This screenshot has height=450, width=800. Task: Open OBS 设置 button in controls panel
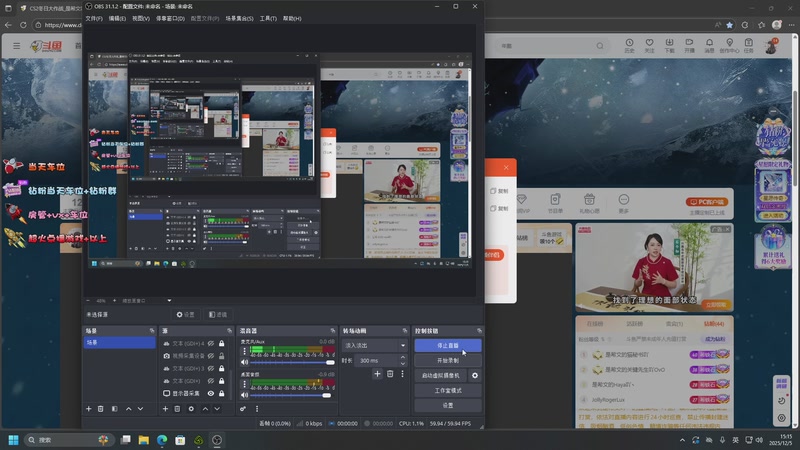click(x=448, y=405)
